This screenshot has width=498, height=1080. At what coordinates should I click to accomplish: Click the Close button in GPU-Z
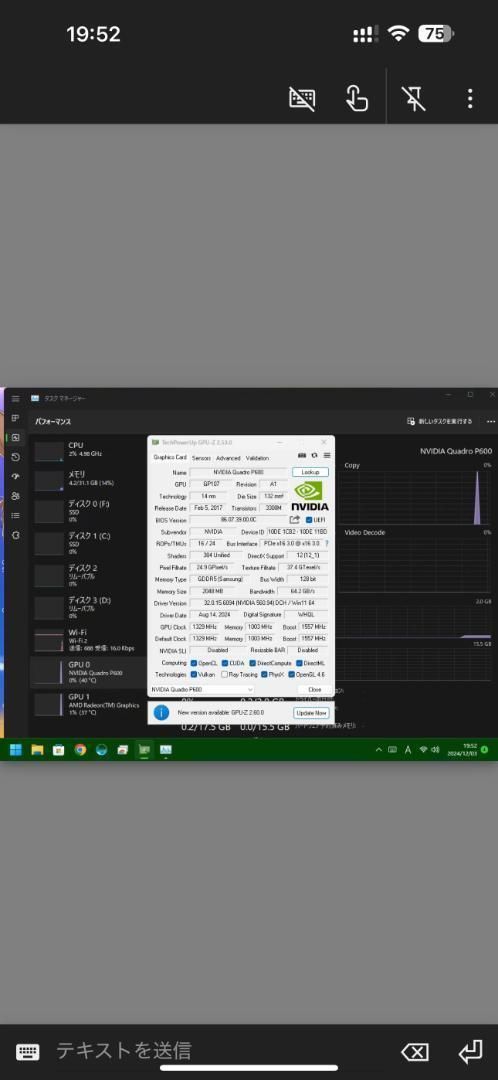[x=315, y=689]
